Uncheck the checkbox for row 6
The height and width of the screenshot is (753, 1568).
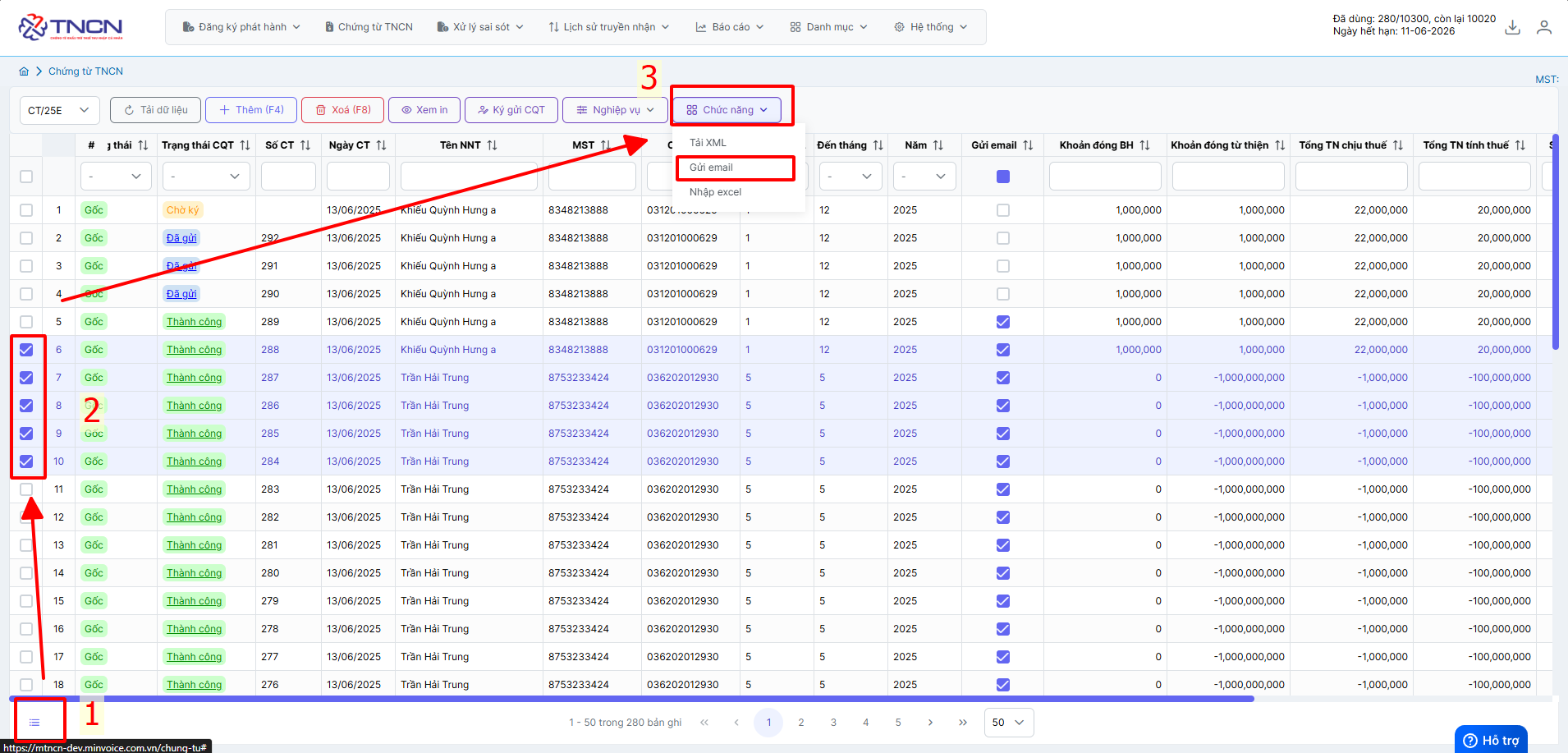[x=26, y=350]
